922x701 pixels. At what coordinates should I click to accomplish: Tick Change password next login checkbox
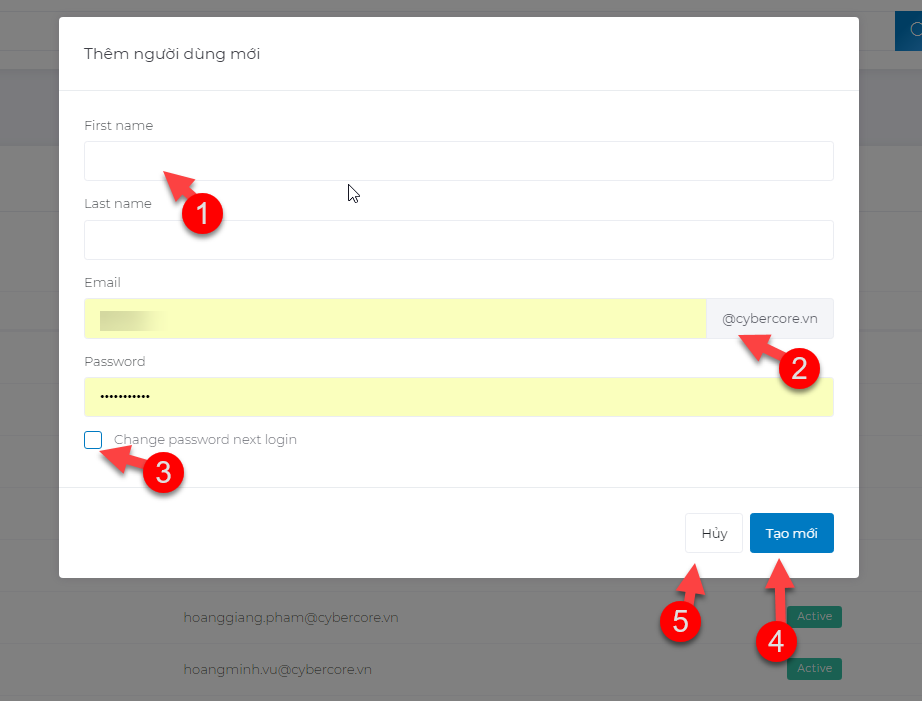[x=93, y=440]
